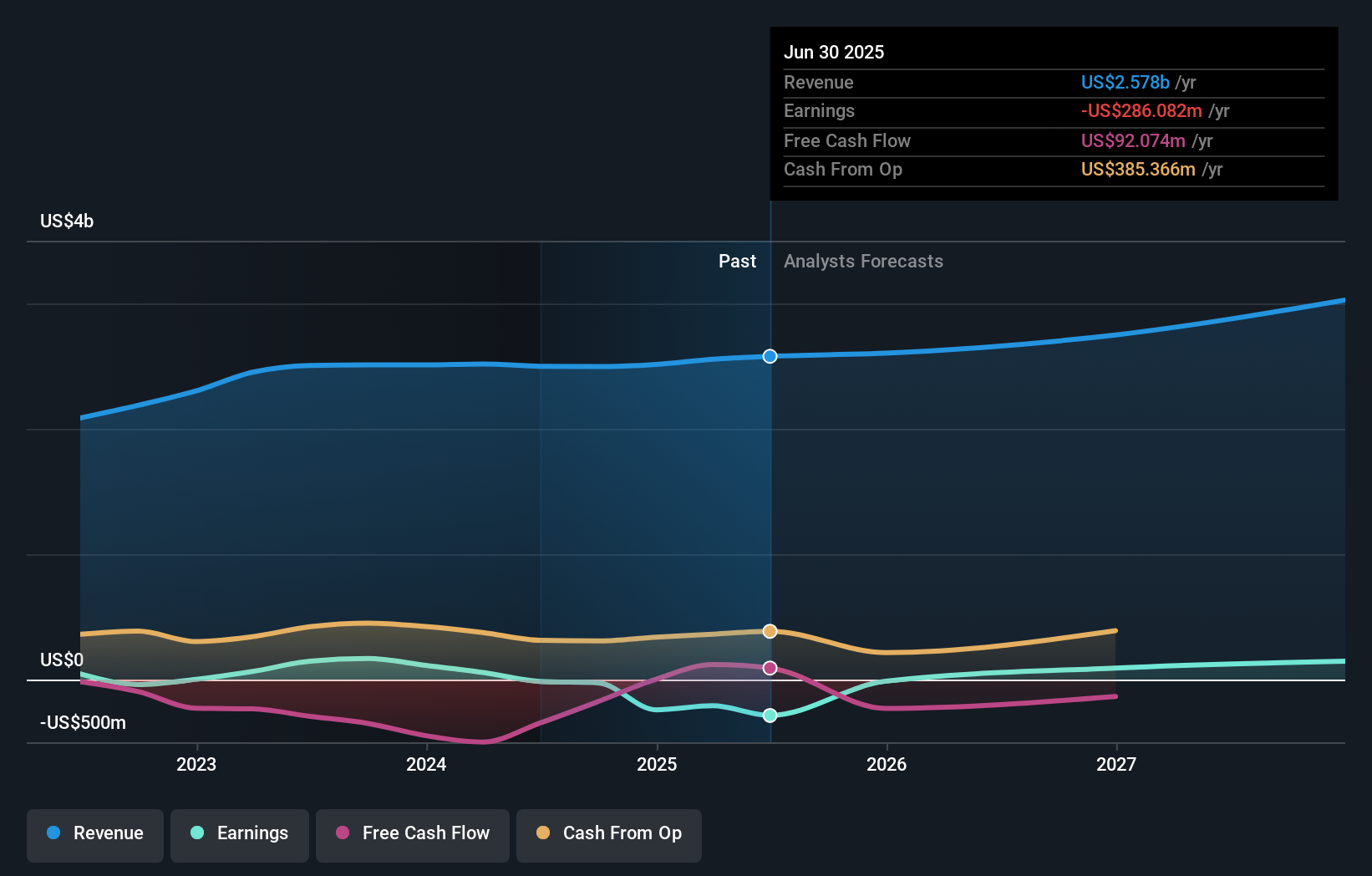Select the 2027 x-axis label
The width and height of the screenshot is (1372, 876).
(1116, 764)
